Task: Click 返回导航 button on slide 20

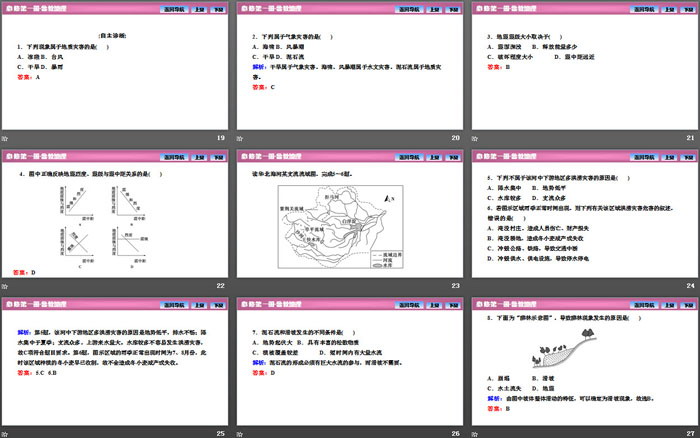Action: pos(409,9)
